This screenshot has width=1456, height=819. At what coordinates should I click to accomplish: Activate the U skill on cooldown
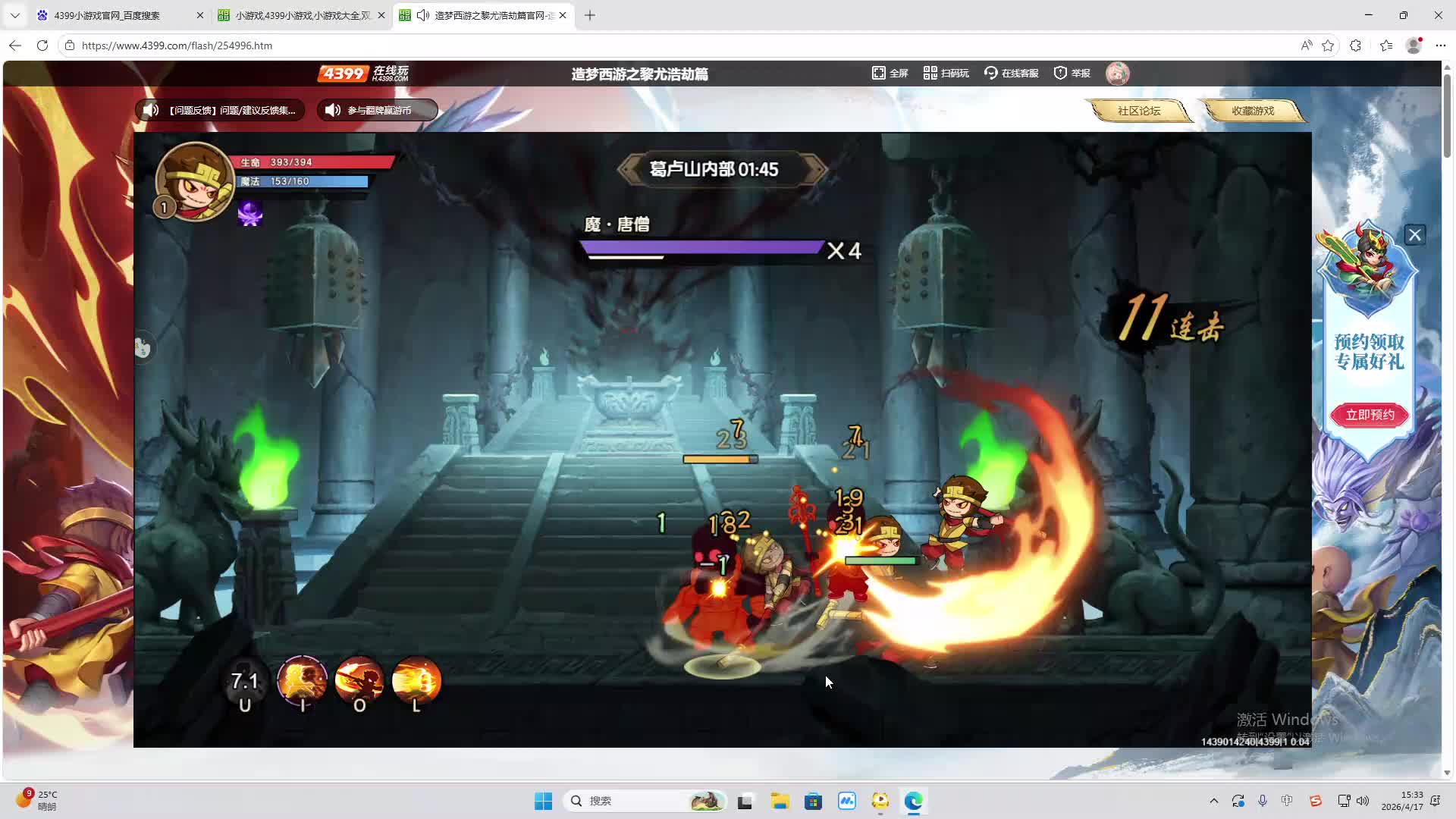point(245,683)
